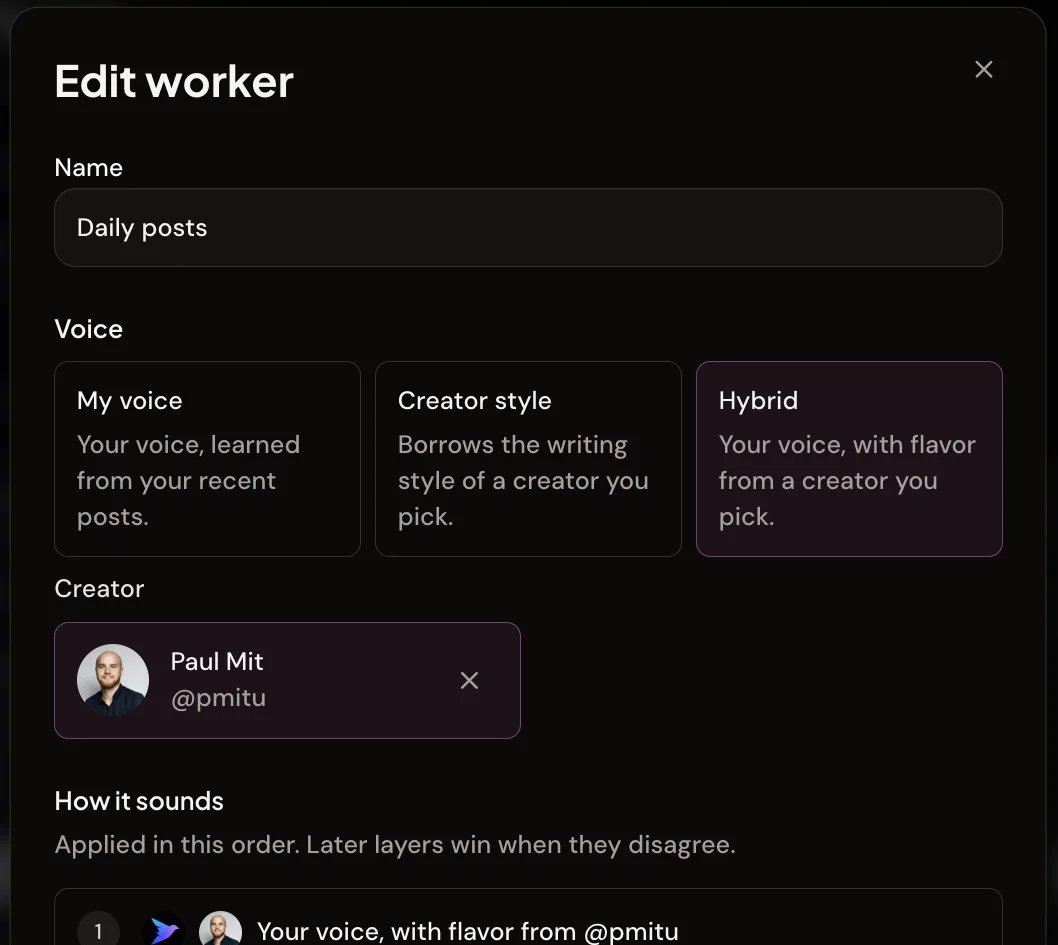Click the arrow logo icon in layer 1
The image size is (1058, 945).
163,931
